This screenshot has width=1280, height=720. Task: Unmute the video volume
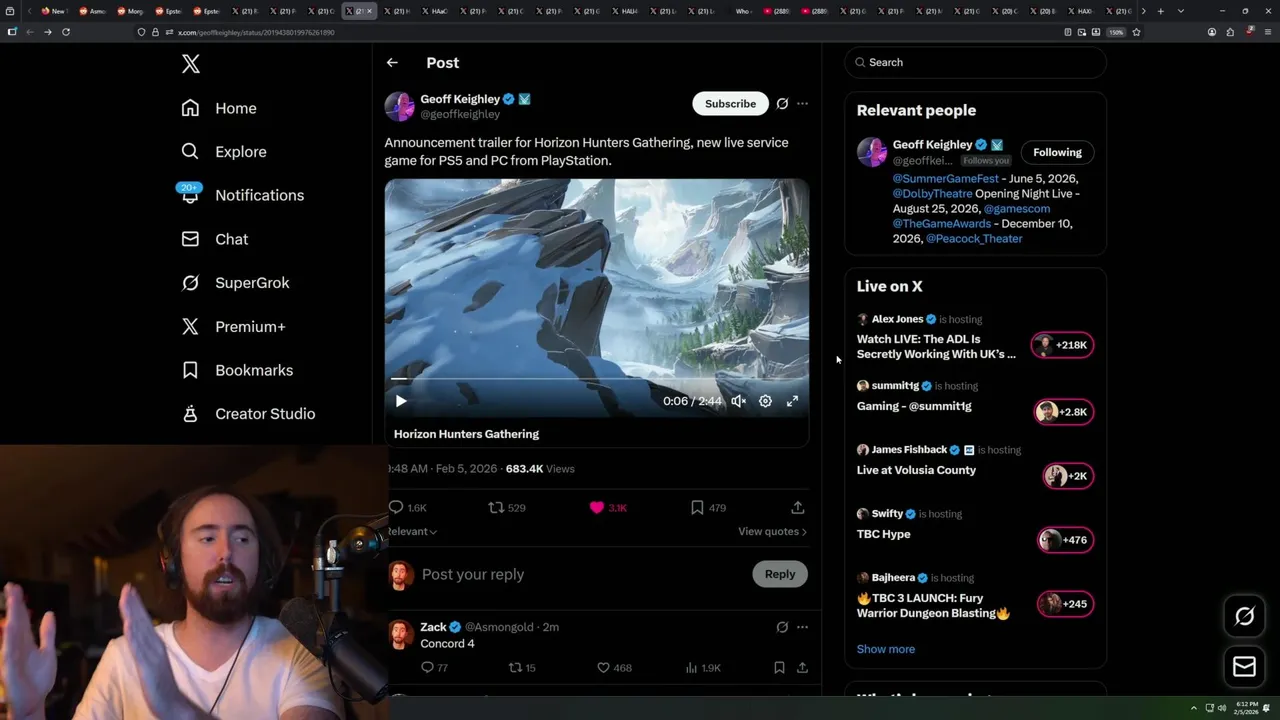click(738, 401)
